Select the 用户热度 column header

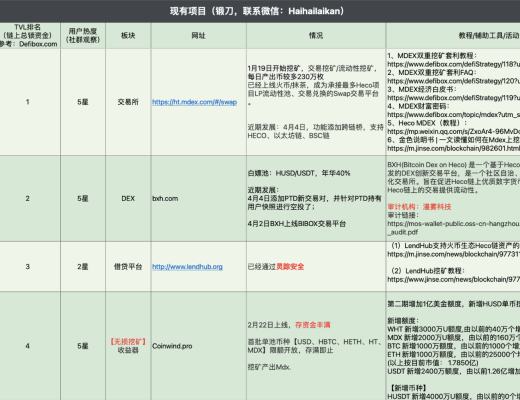coord(83,36)
